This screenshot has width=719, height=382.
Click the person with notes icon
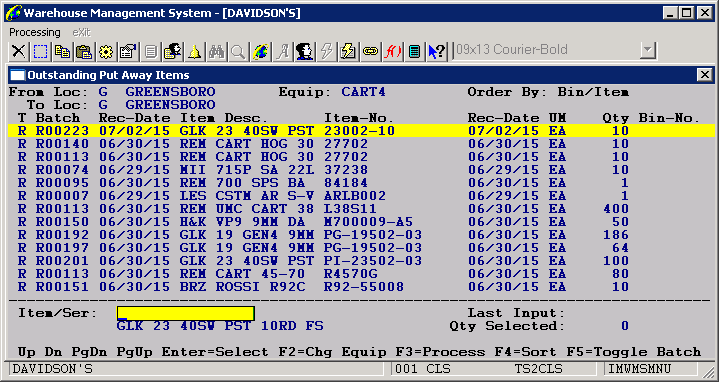coord(172,51)
